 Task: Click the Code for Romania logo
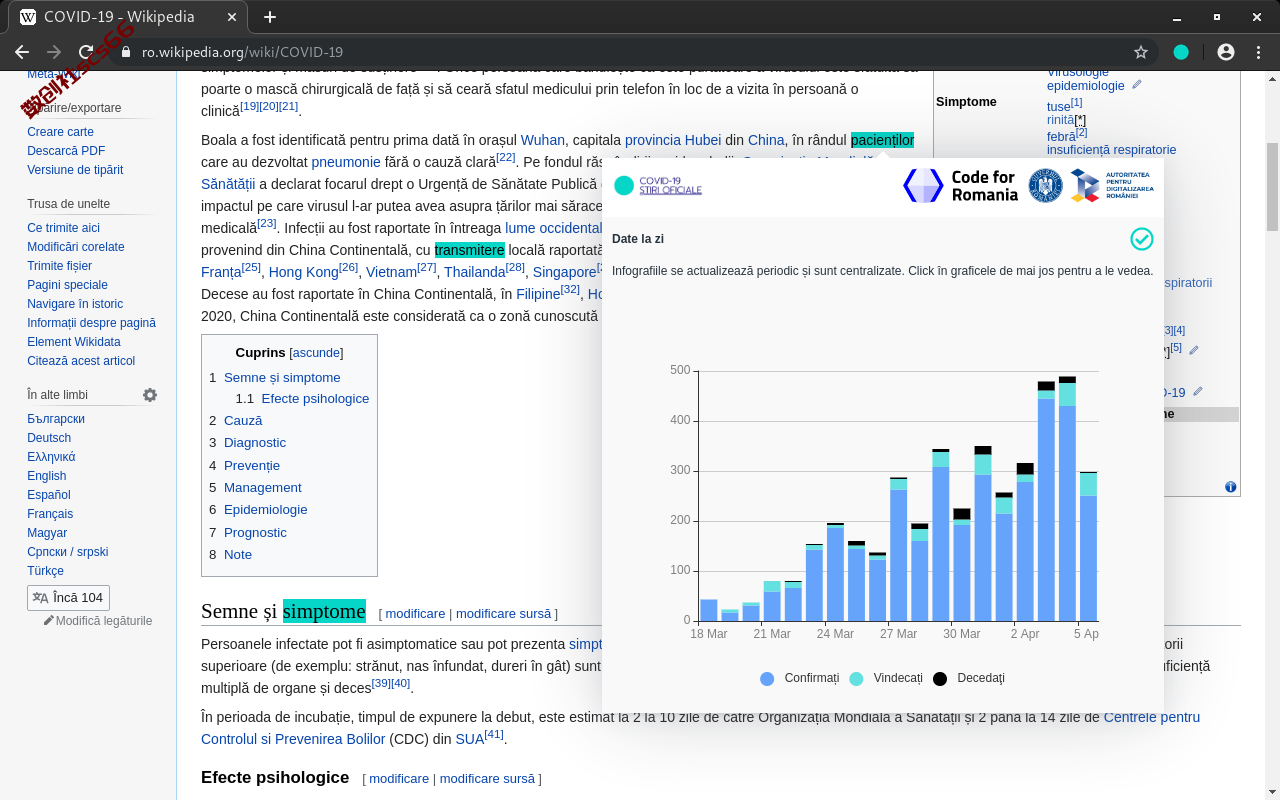960,186
